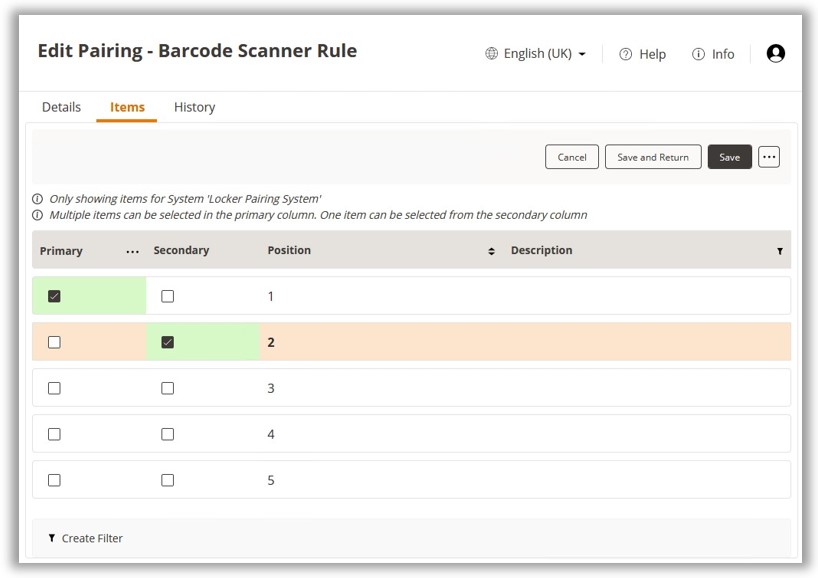Image resolution: width=818 pixels, height=578 pixels.
Task: Switch to the Details tab
Action: coord(61,107)
